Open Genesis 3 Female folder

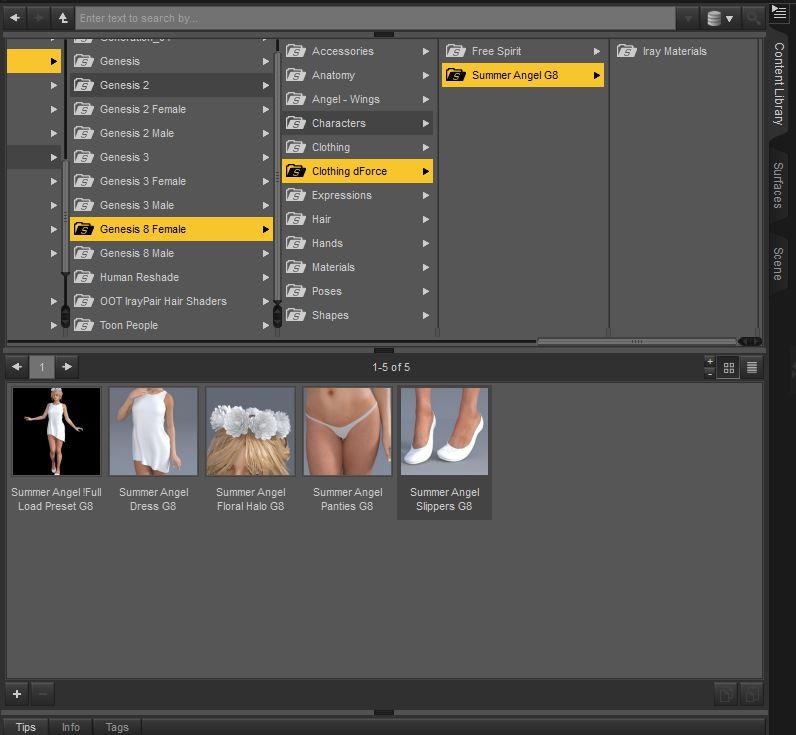[171, 181]
